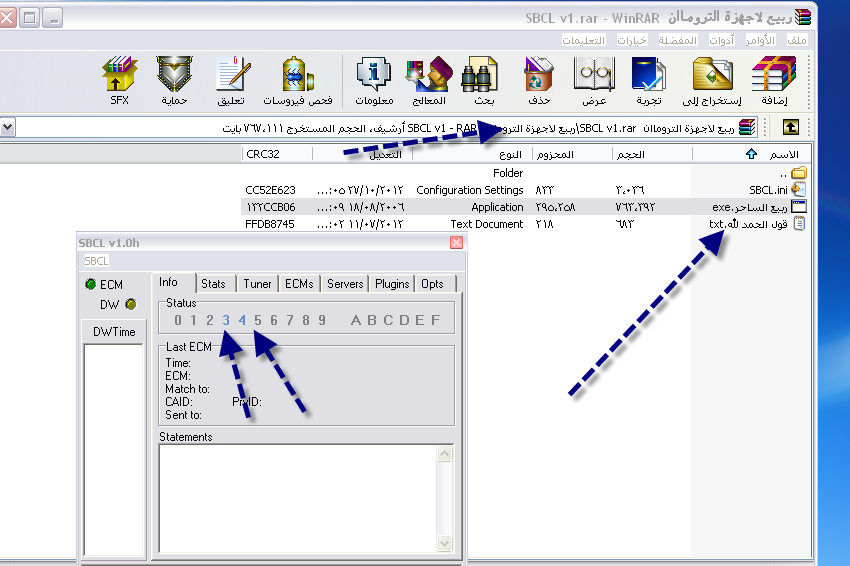Click status digit 3 in SBCL Status
Screen dimensions: 850x566
[x=226, y=320]
